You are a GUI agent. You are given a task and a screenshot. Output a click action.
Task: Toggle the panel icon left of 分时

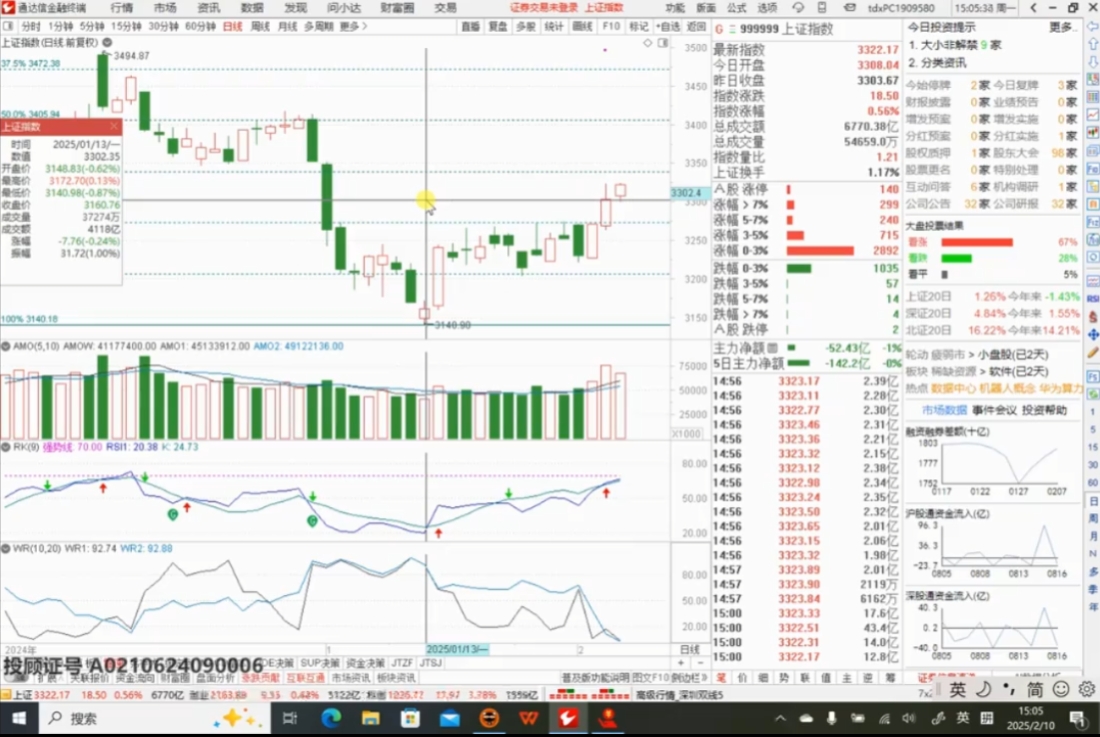click(x=9, y=25)
